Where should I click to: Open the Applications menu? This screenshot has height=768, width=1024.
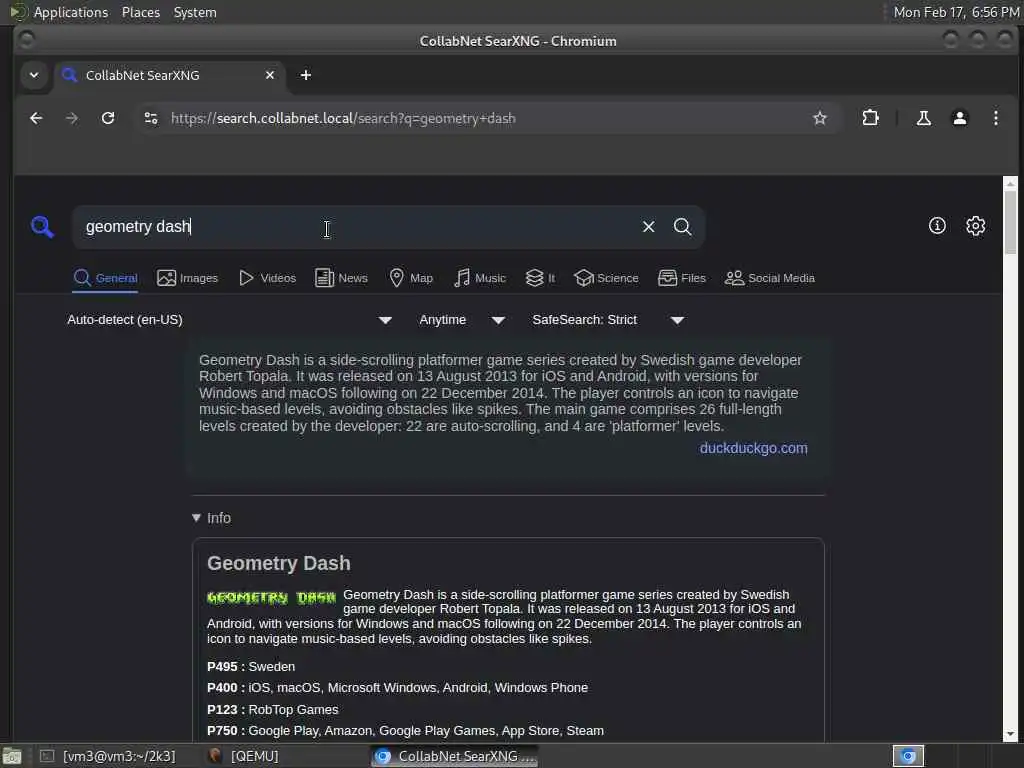coord(71,12)
